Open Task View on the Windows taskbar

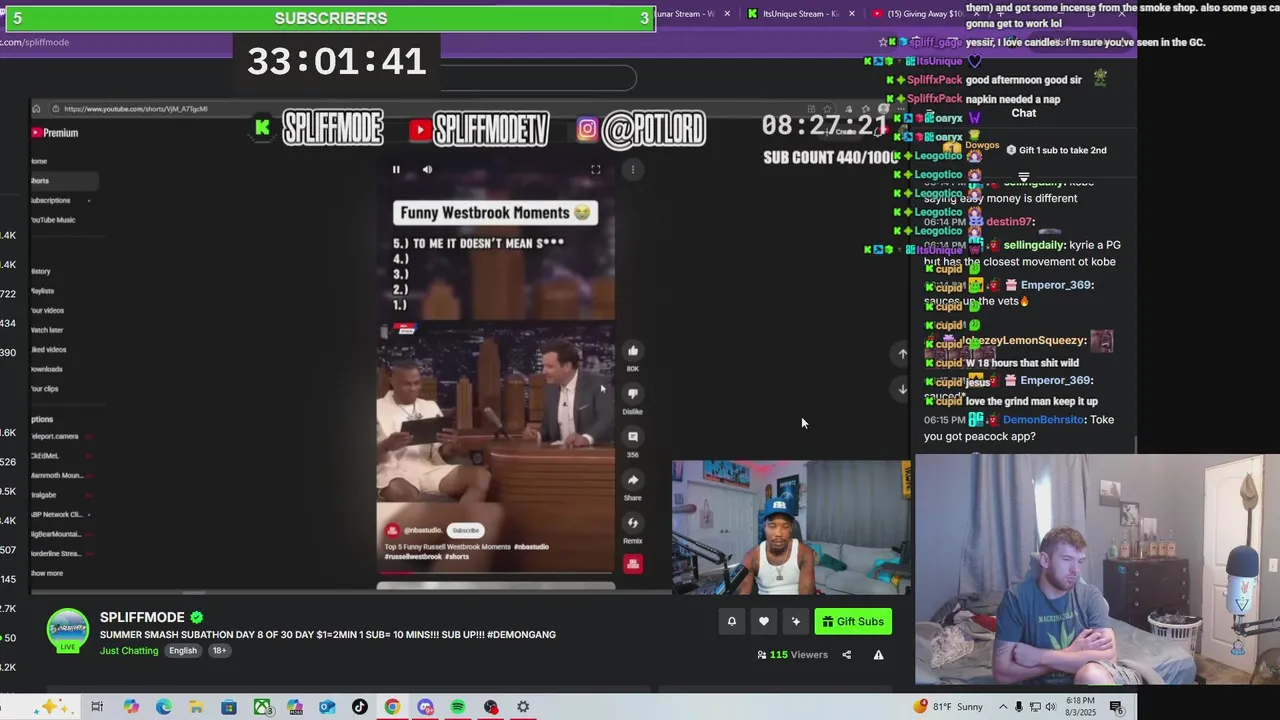pyautogui.click(x=97, y=707)
